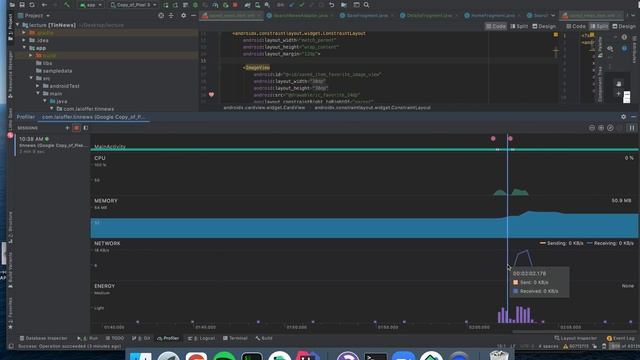Click the pink event marker on timeline
Viewport: 640px width, 360px height.
coord(493,139)
